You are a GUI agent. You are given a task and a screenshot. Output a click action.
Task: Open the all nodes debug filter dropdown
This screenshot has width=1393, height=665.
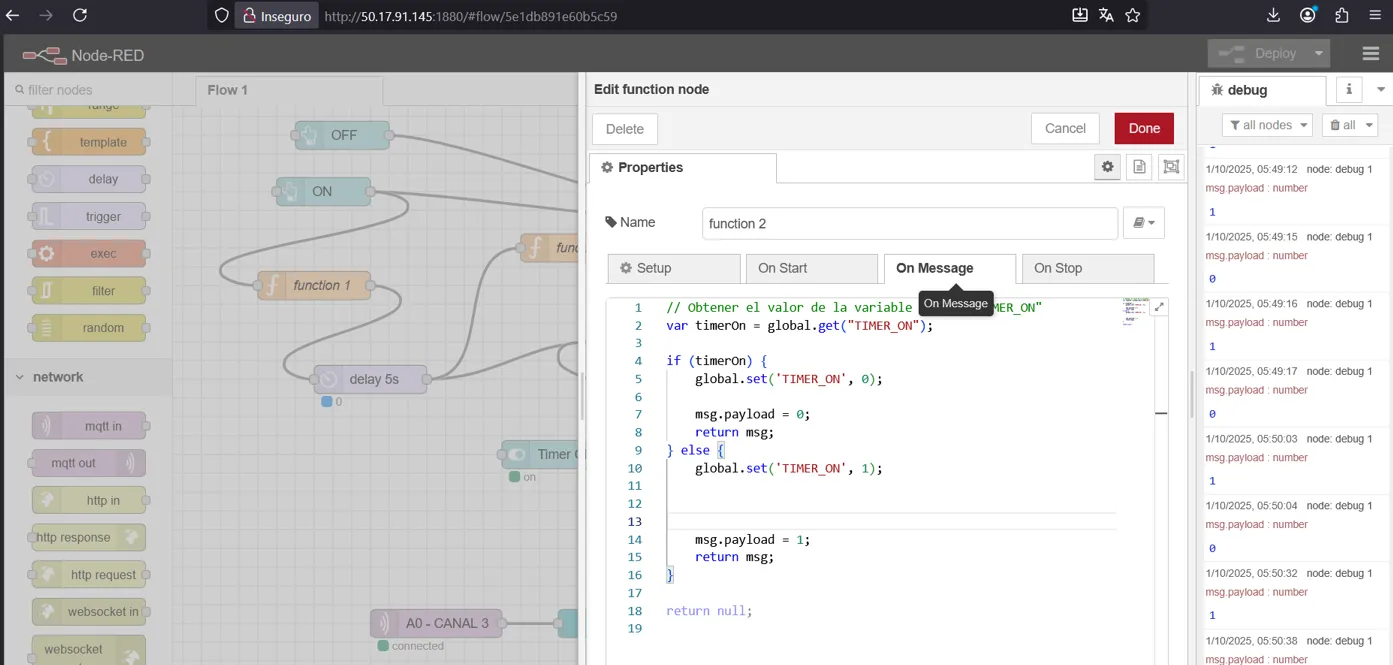[x=1267, y=125]
